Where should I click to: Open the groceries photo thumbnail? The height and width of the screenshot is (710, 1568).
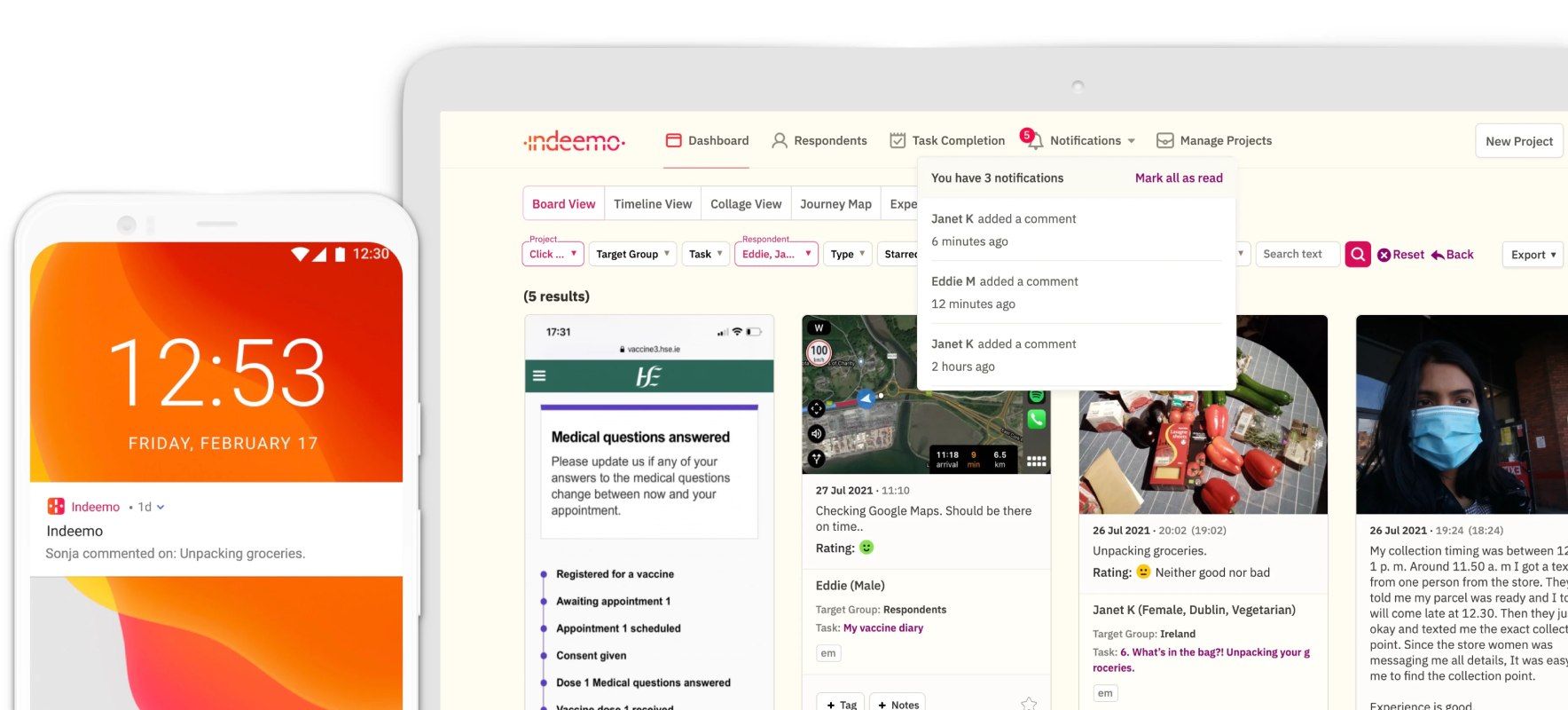coord(1203,414)
